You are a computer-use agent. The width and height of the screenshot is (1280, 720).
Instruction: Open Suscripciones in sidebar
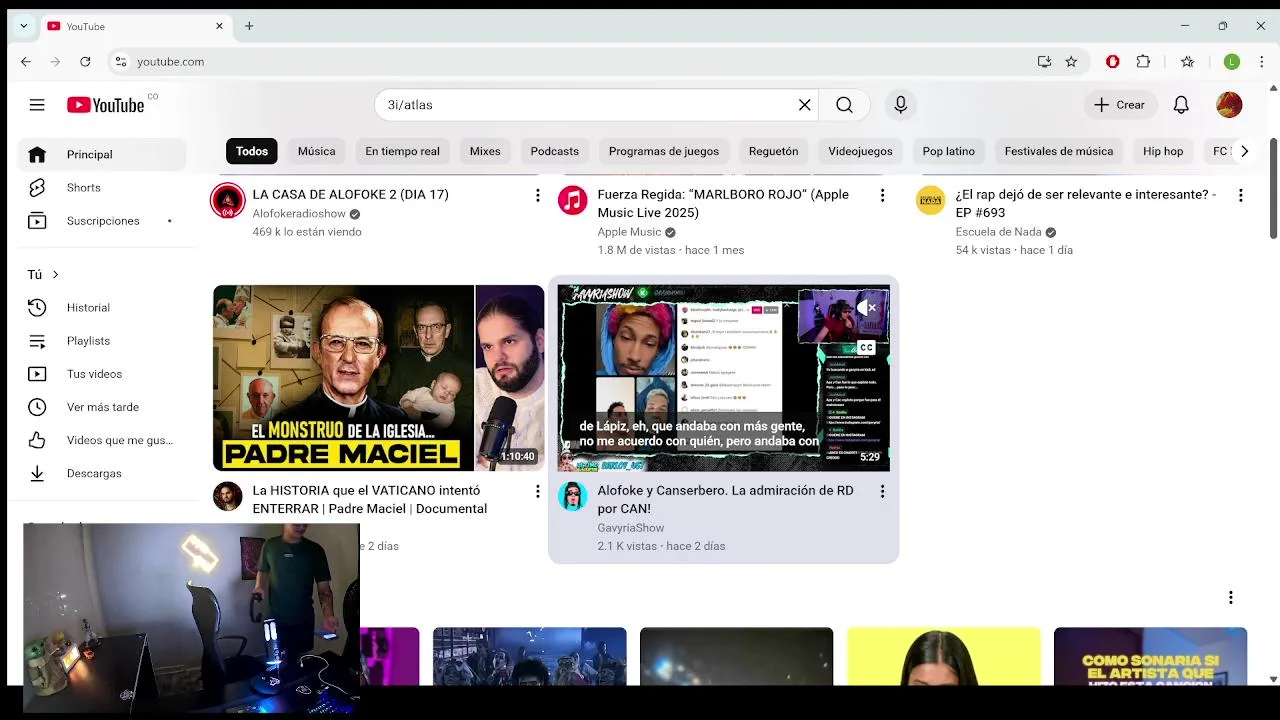point(102,221)
